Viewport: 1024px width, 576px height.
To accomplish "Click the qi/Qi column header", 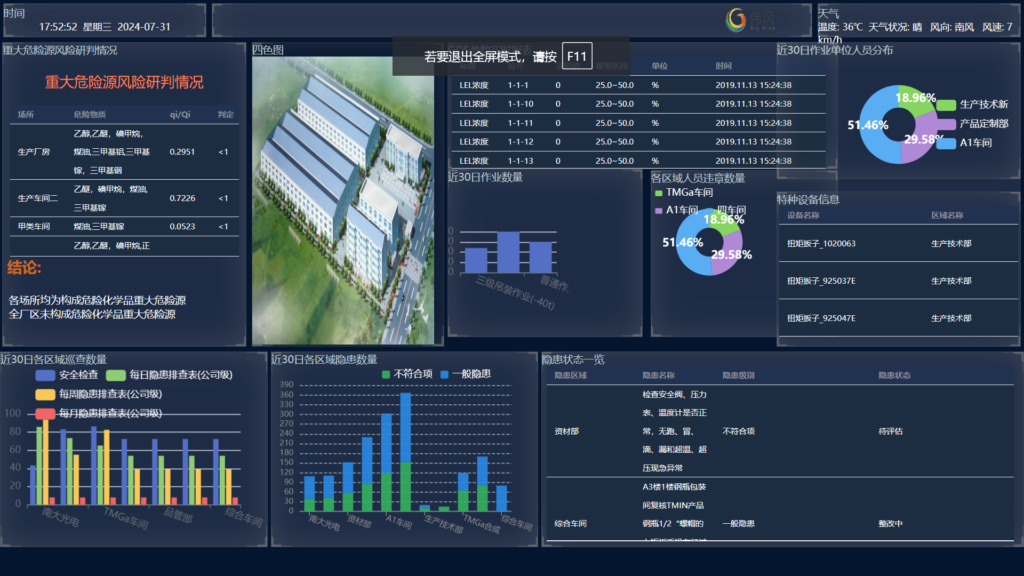I will point(180,114).
